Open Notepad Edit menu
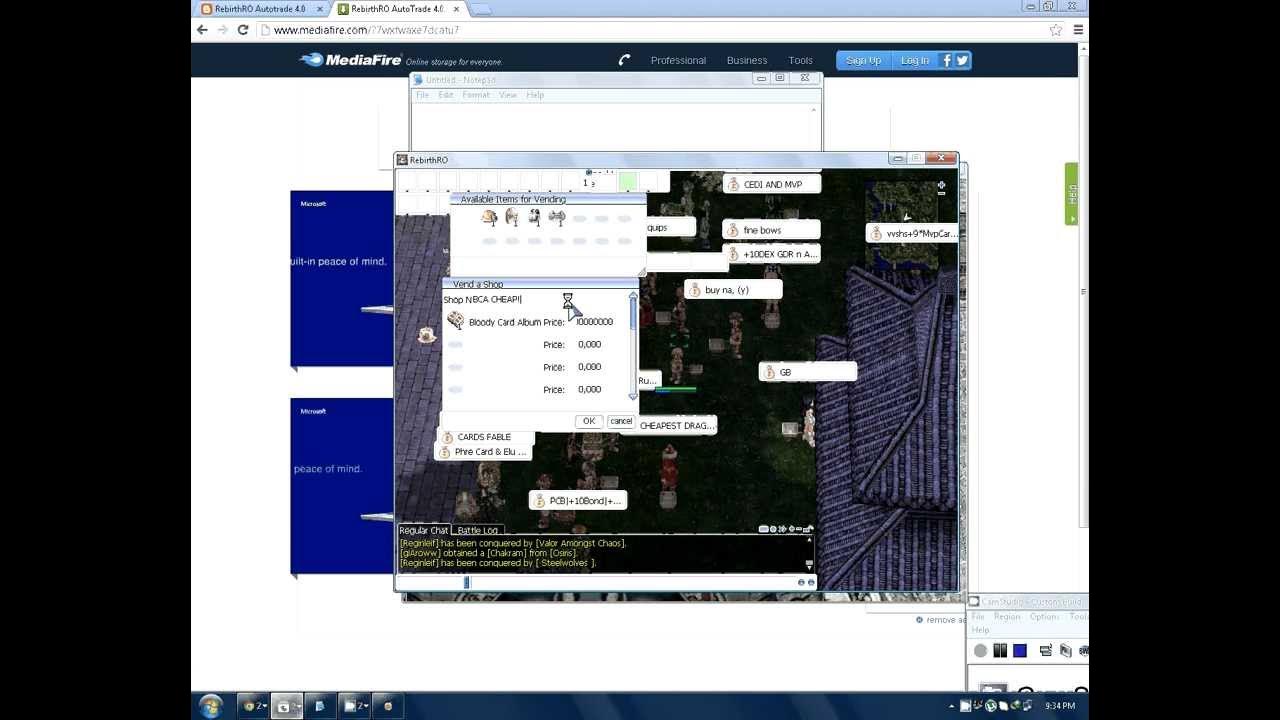 [445, 95]
